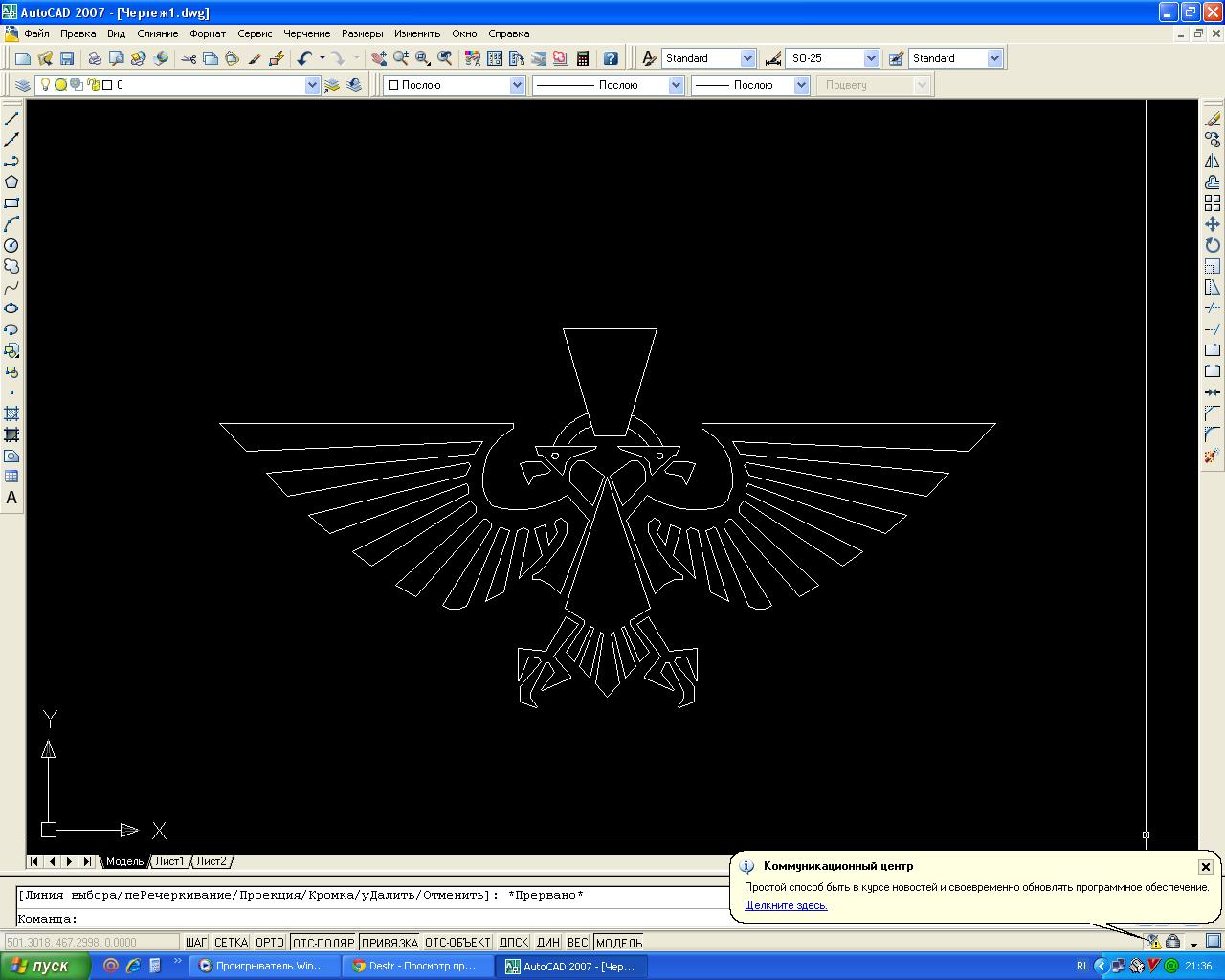Switch to the Лист1 layout tab
The image size is (1225, 980).
pos(170,861)
